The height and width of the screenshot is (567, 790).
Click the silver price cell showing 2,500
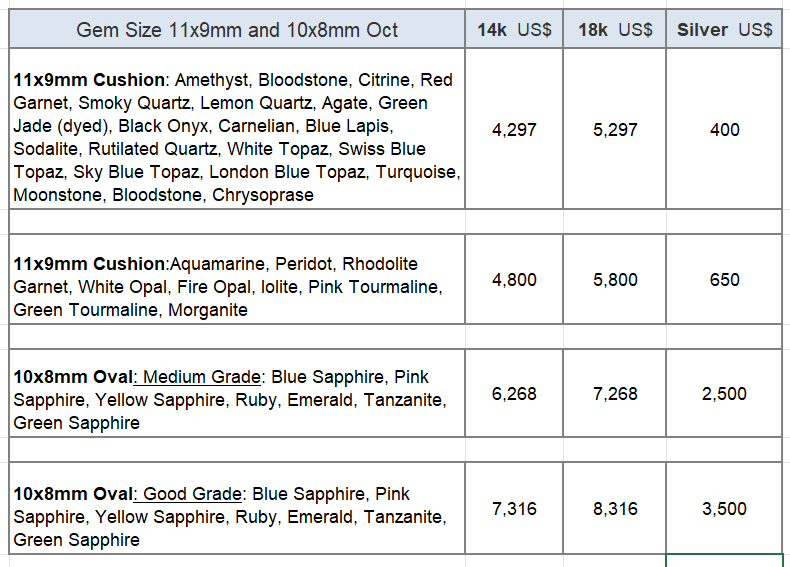pos(724,394)
